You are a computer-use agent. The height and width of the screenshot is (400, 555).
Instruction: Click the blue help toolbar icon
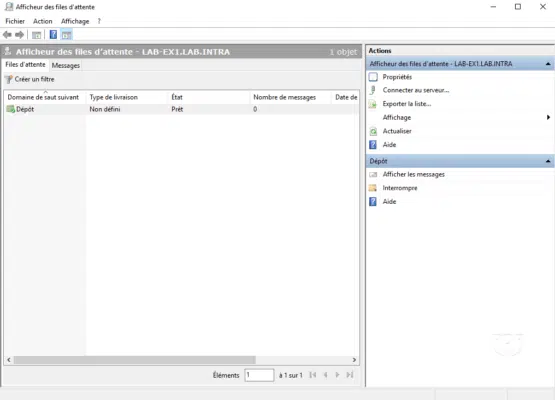53,35
